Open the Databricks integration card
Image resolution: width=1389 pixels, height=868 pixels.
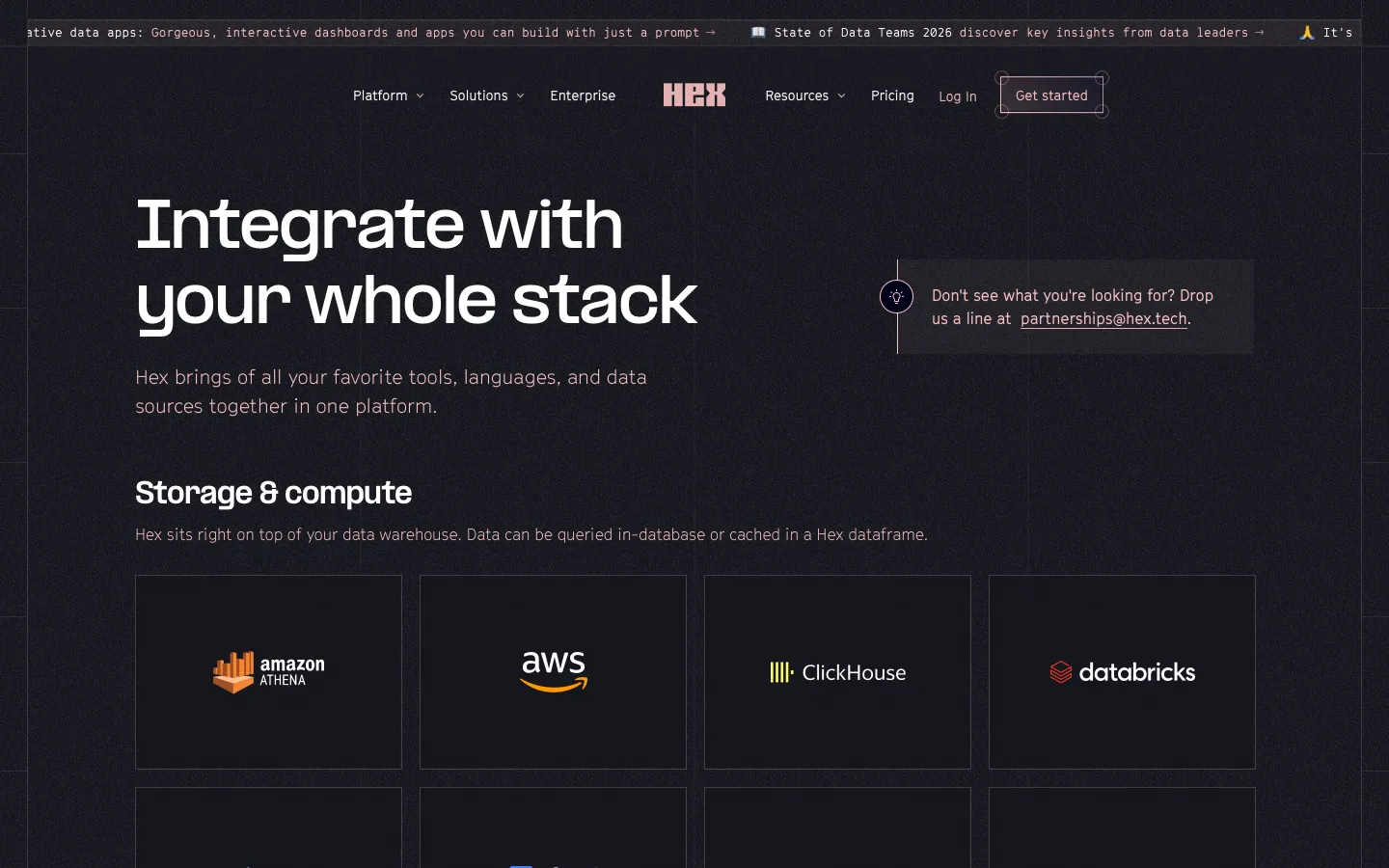(x=1122, y=672)
